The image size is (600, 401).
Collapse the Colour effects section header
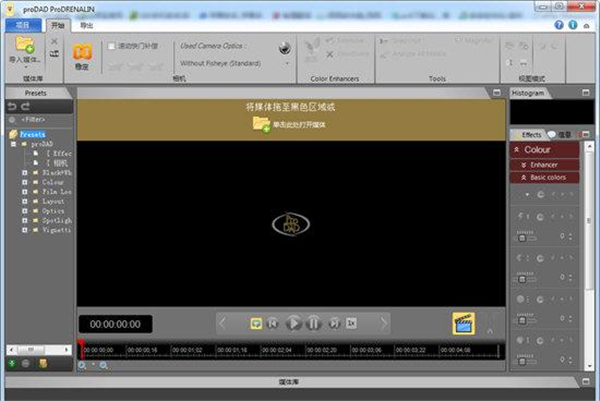point(517,150)
